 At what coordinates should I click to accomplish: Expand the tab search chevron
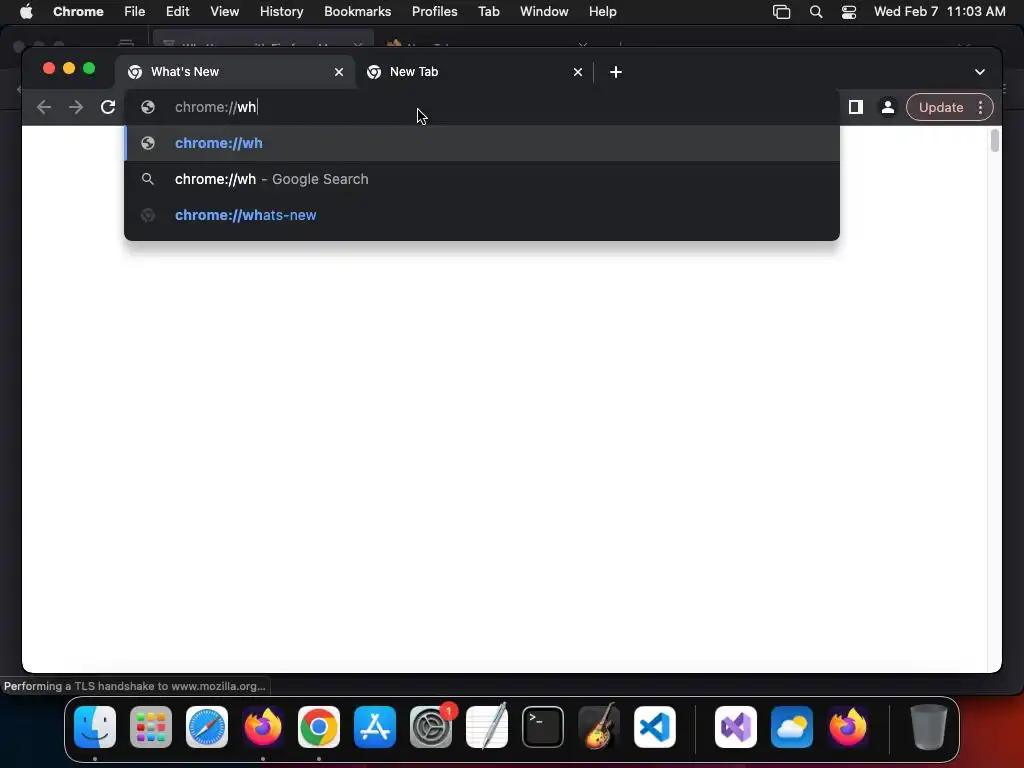(x=980, y=72)
